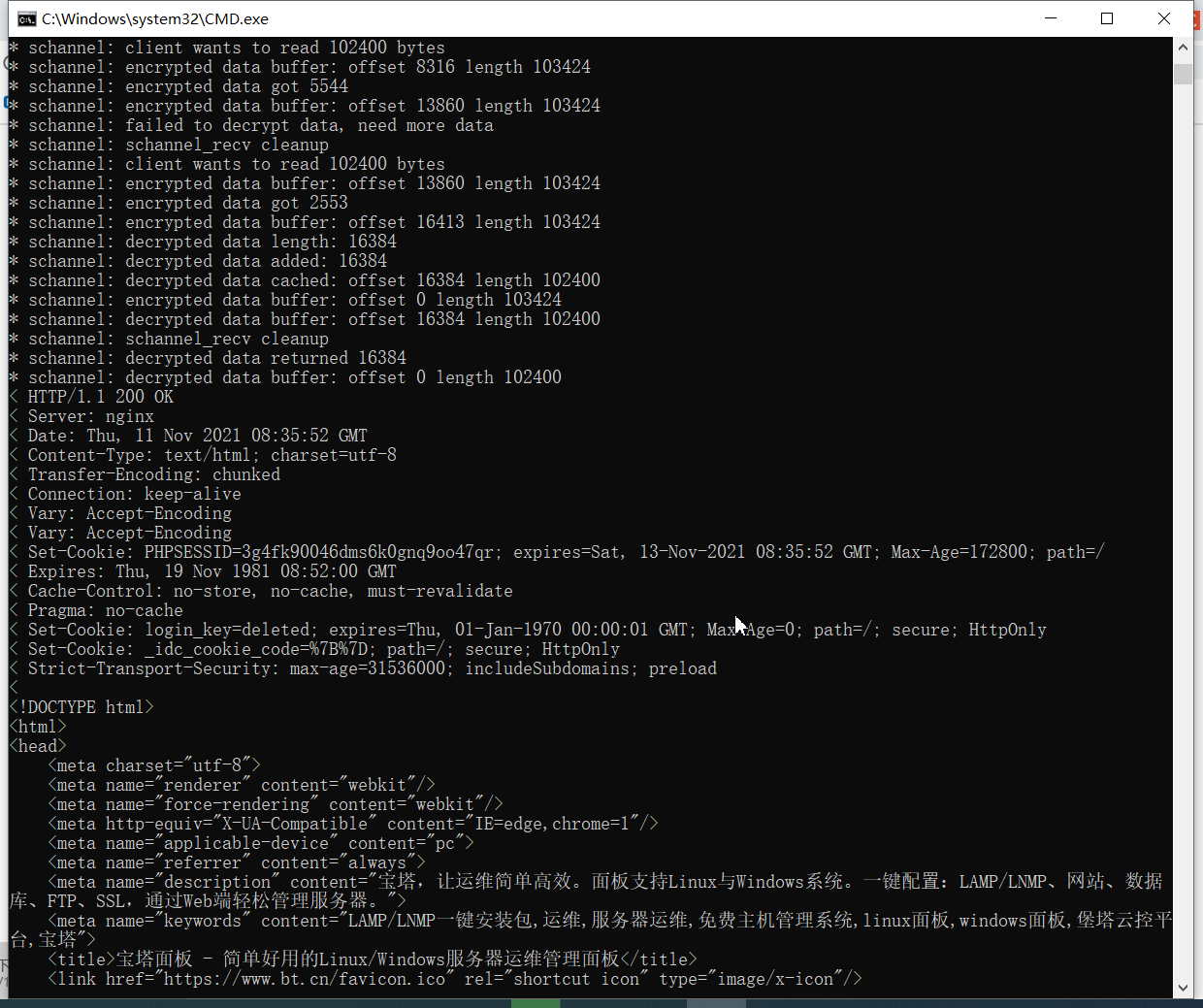Click the vertical scrollbar thumb
This screenshot has width=1203, height=1008.
pyautogui.click(x=1183, y=75)
